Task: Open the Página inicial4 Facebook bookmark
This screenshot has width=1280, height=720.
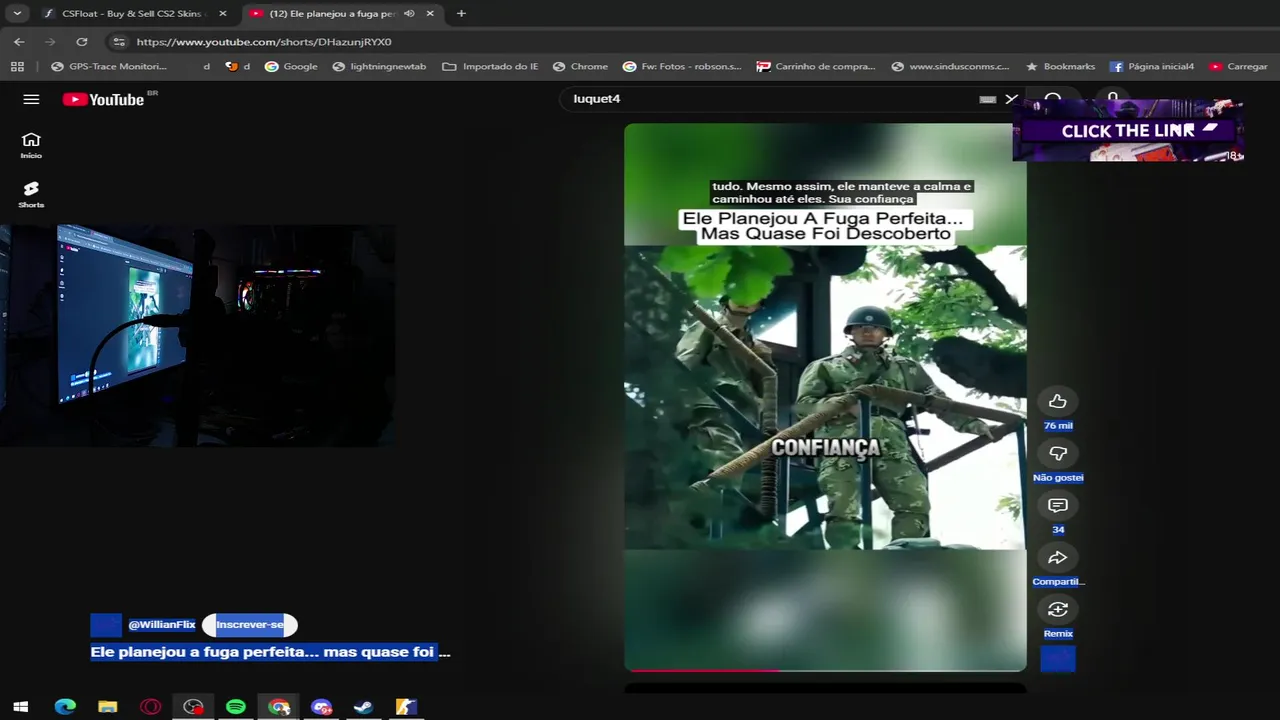Action: (1152, 66)
